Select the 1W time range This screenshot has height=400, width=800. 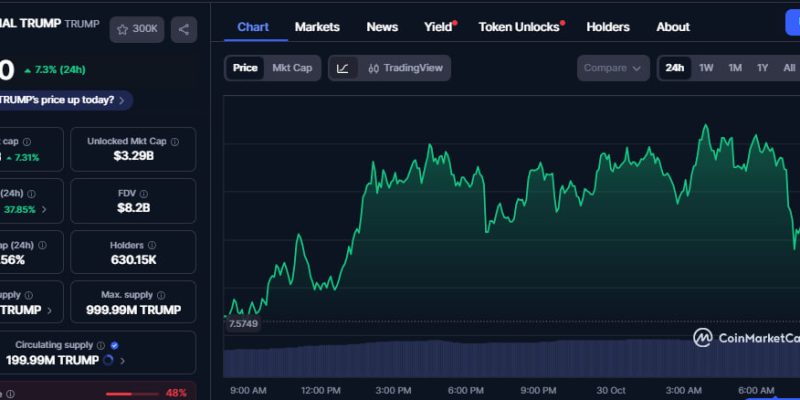[x=706, y=68]
